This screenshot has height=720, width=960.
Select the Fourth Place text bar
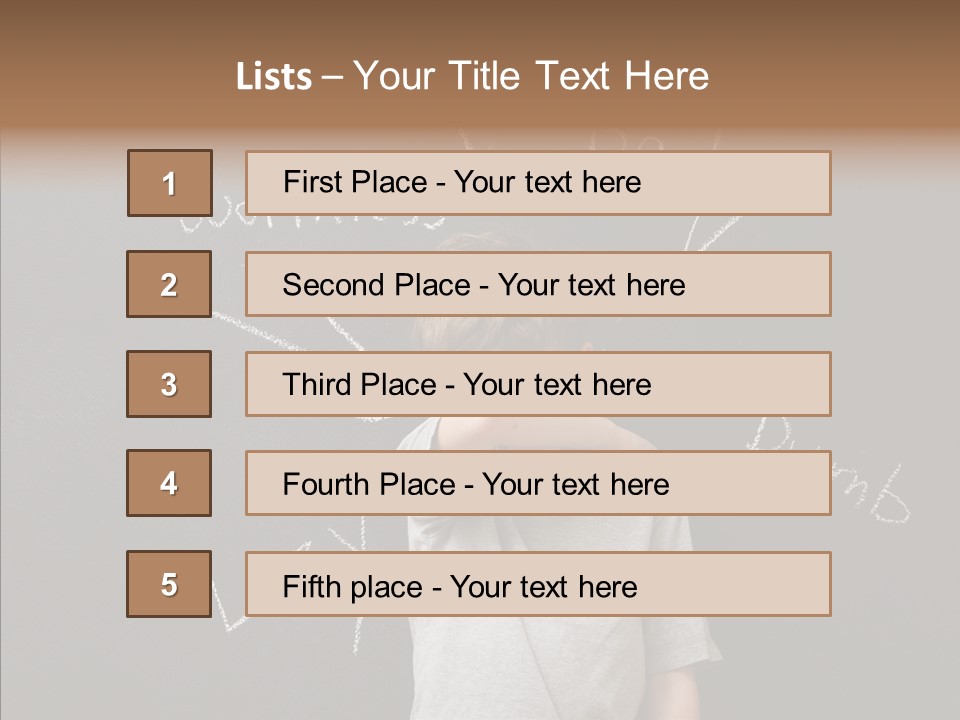(x=538, y=483)
